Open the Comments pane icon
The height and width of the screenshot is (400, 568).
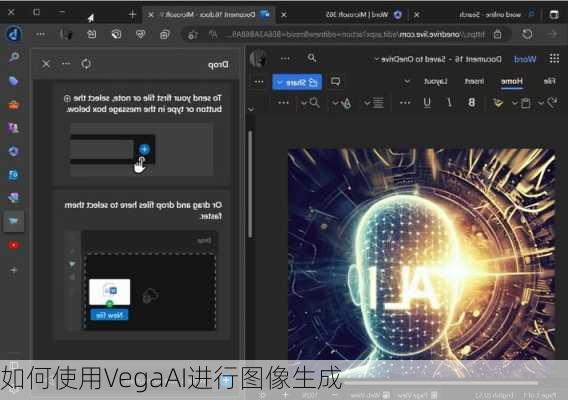[335, 82]
